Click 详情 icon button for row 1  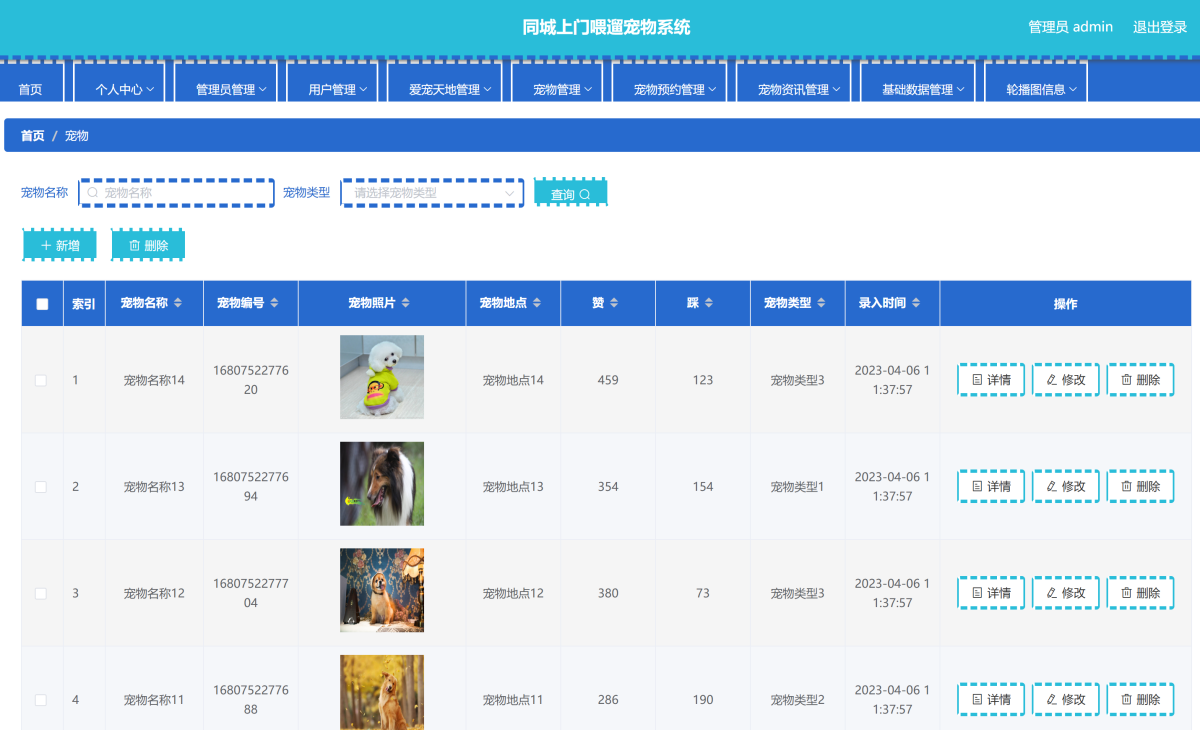(x=991, y=380)
